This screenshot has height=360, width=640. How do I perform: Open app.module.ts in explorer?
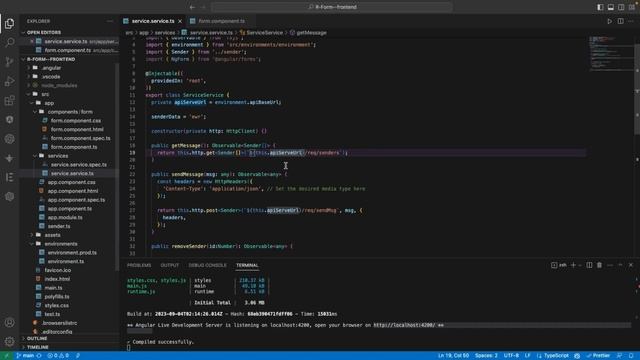click(65, 218)
